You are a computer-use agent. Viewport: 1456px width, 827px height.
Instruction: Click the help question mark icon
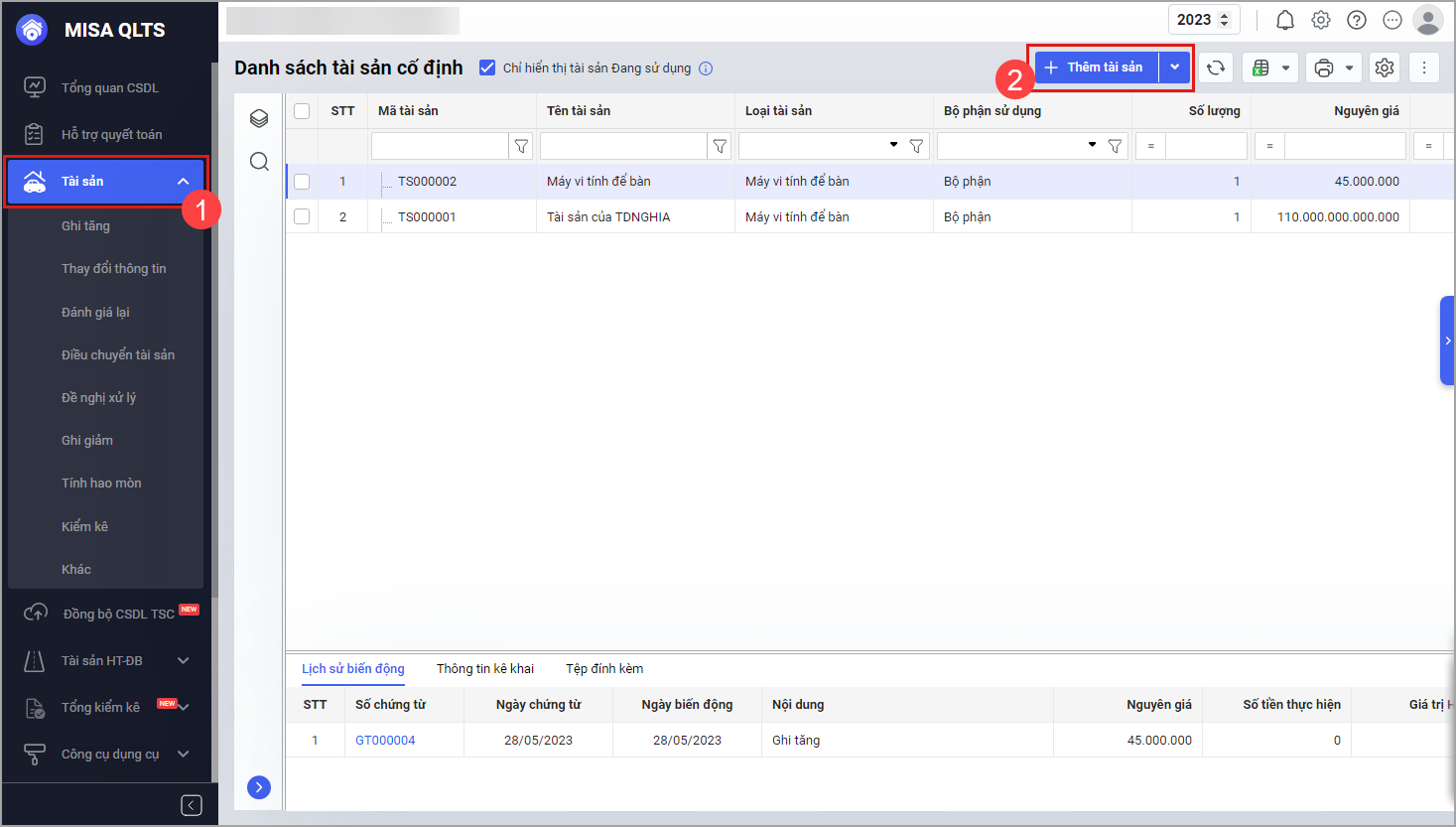tap(1357, 20)
